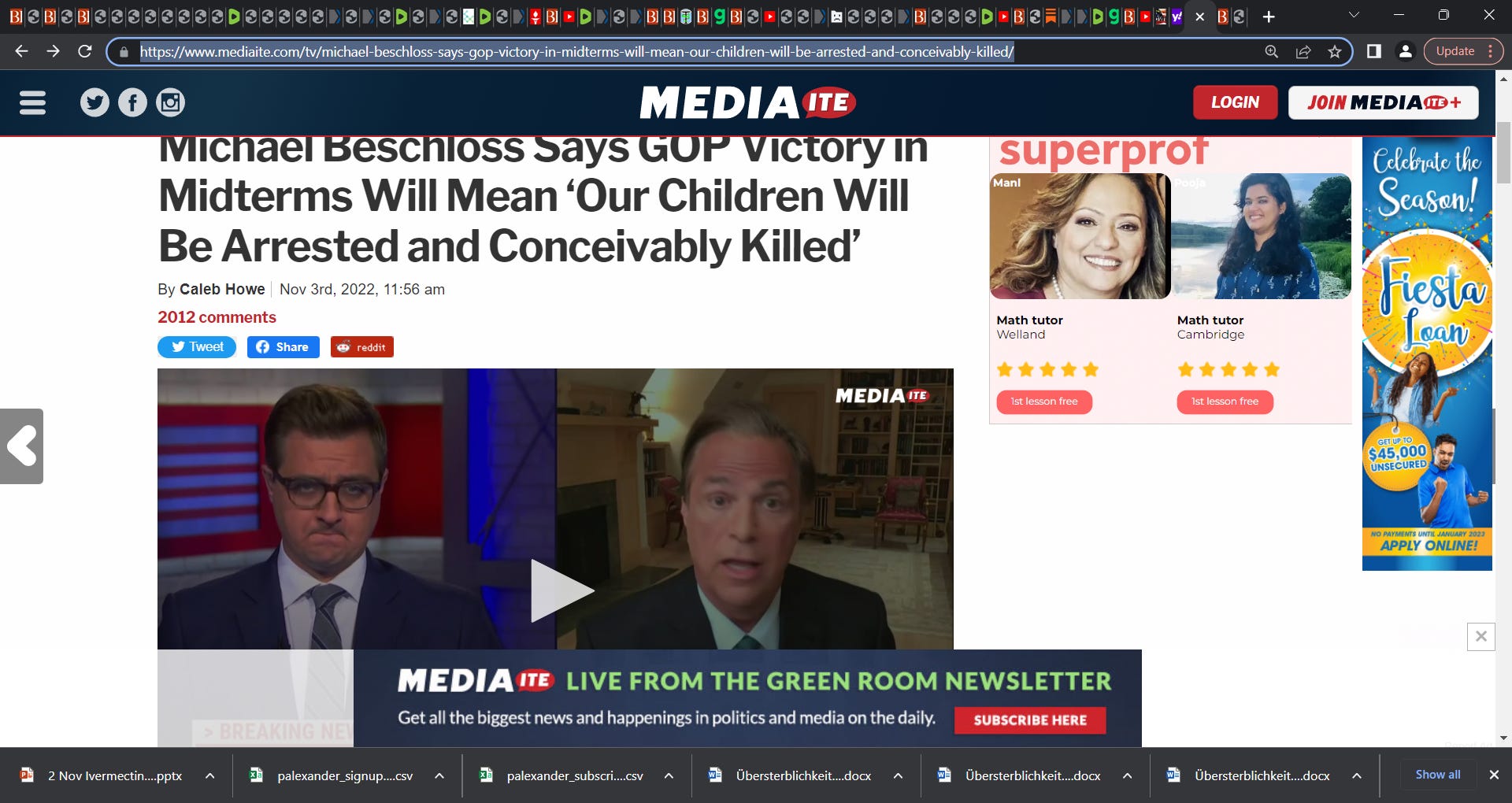Expand options for third Übersterblichkeit docx
This screenshot has width=1512, height=803.
[x=1357, y=775]
